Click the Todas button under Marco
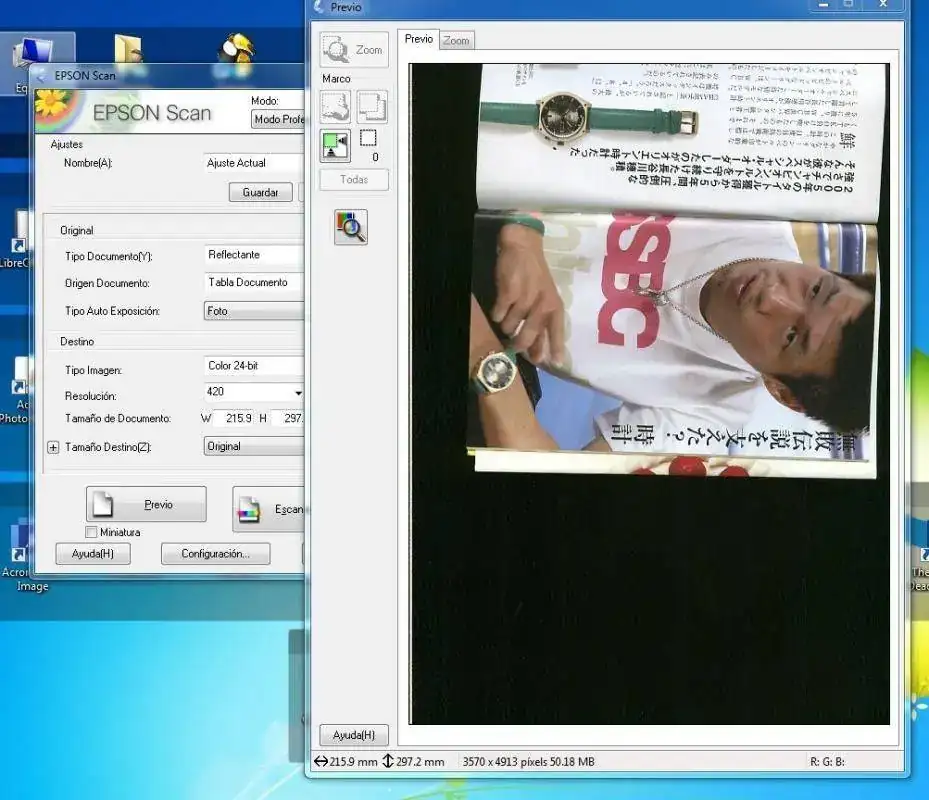Image resolution: width=929 pixels, height=800 pixels. click(354, 180)
